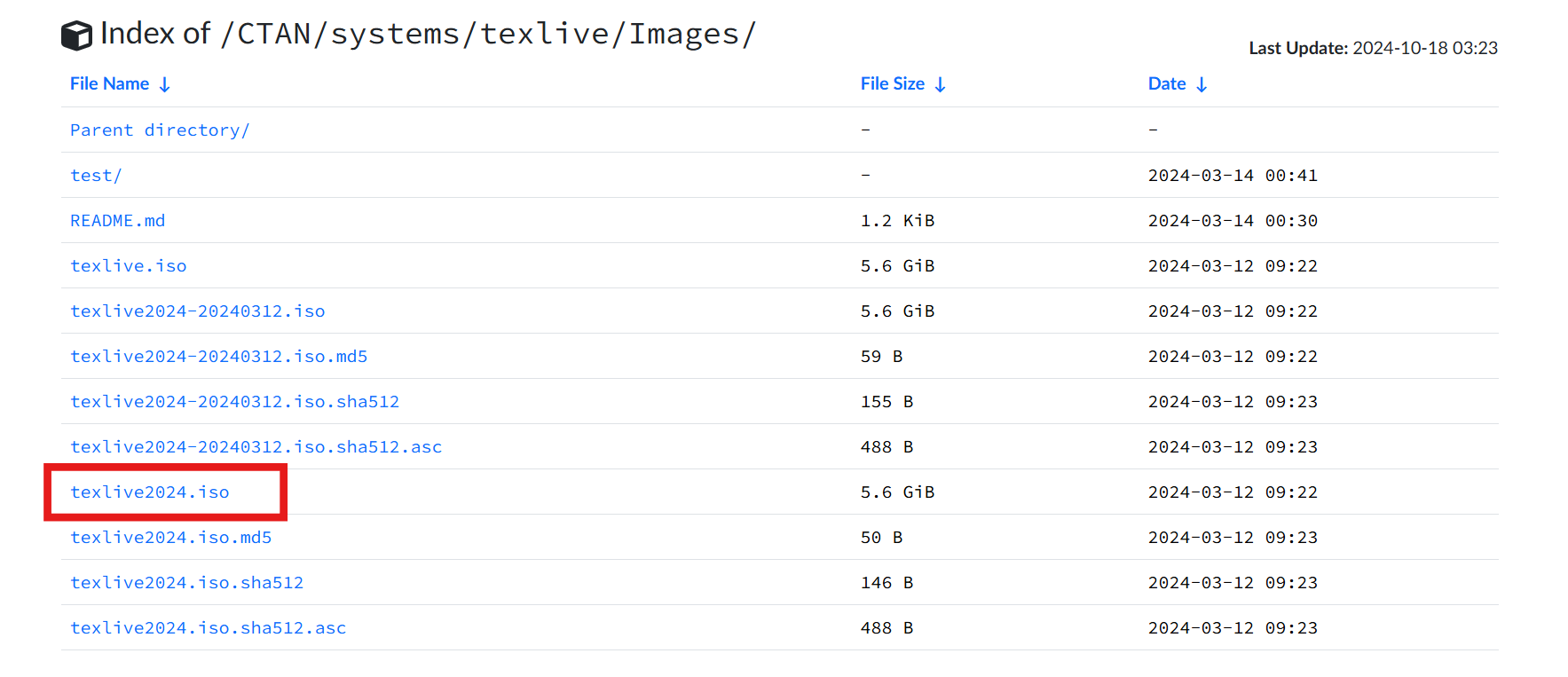Download the highlighted texlive2024.iso file

150,492
